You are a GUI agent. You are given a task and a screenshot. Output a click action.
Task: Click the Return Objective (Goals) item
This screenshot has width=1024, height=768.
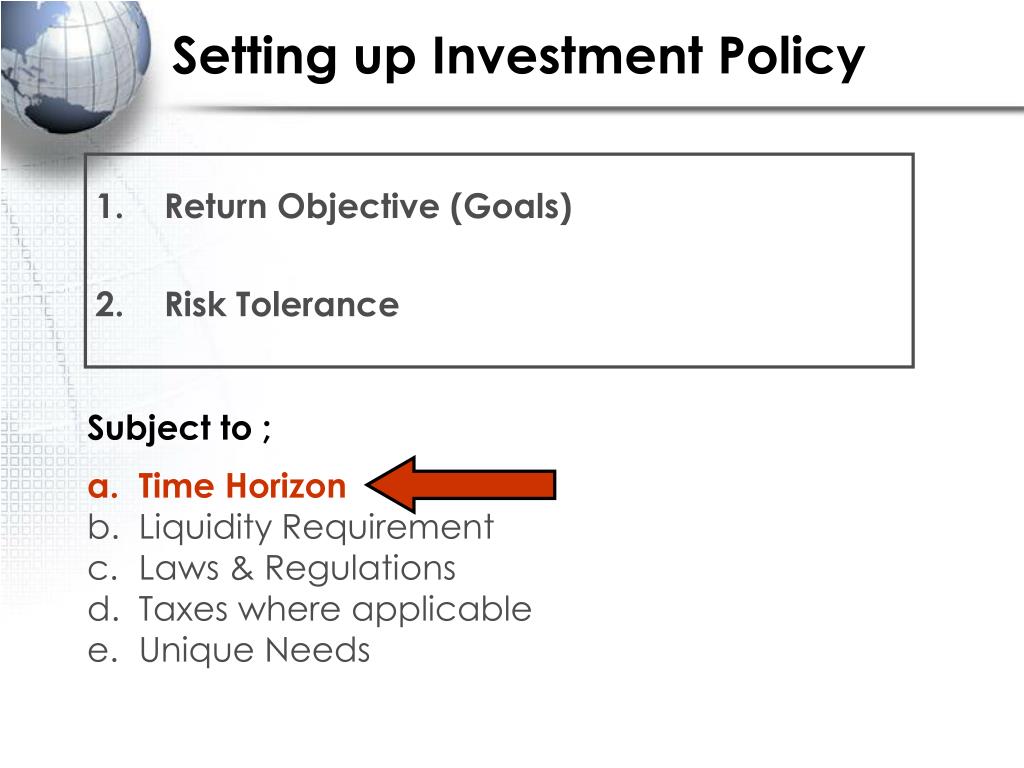pyautogui.click(x=368, y=207)
